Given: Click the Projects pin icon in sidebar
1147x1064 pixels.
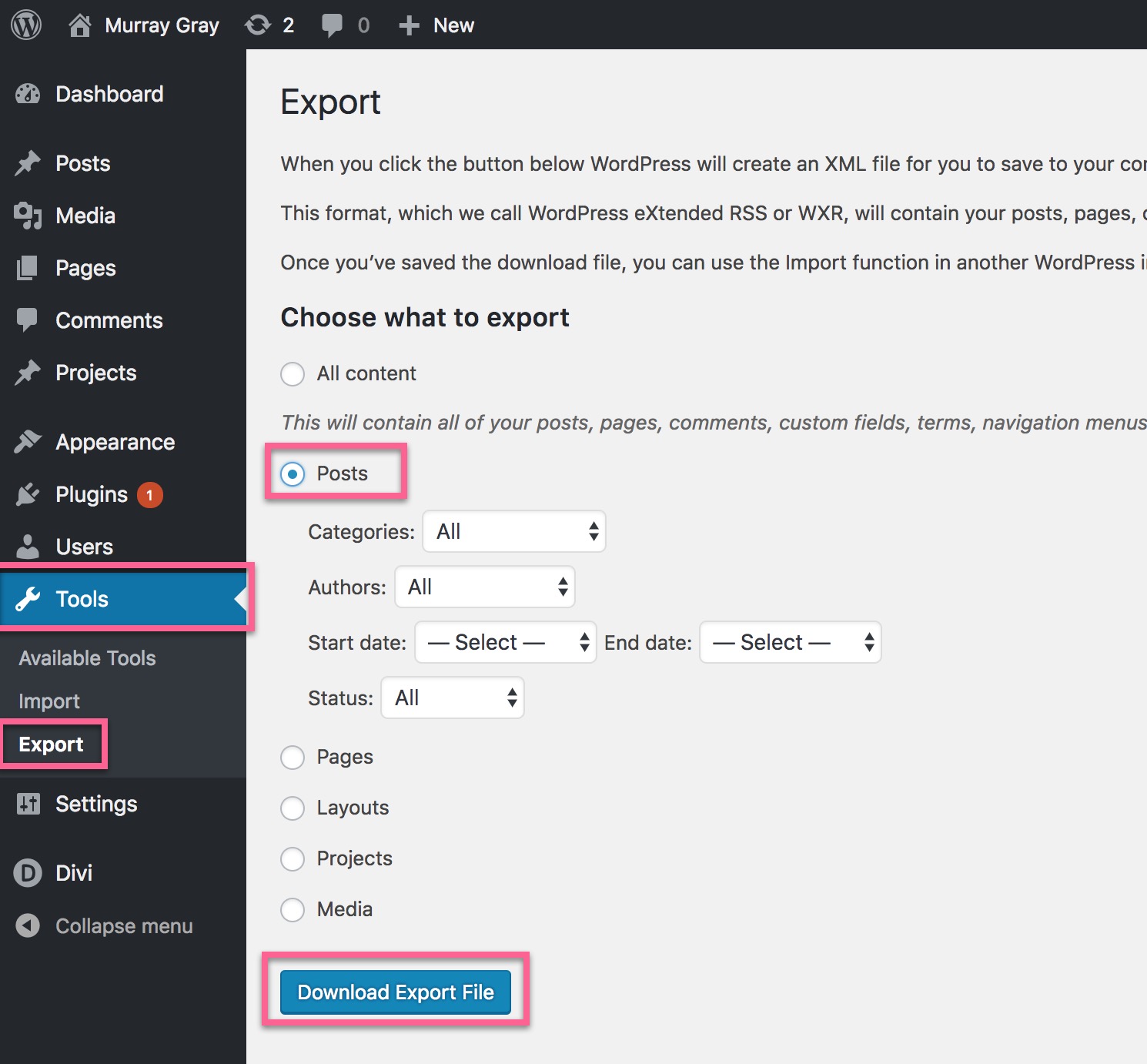Looking at the screenshot, I should click(28, 373).
